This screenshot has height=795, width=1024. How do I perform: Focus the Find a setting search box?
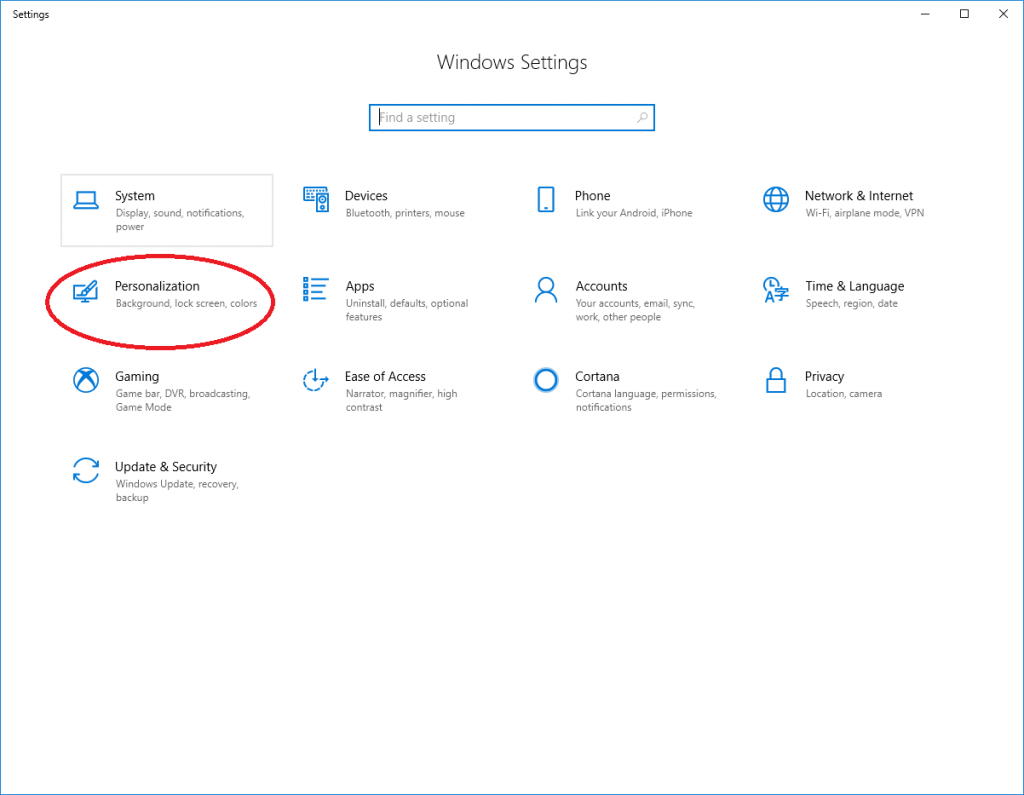(511, 118)
